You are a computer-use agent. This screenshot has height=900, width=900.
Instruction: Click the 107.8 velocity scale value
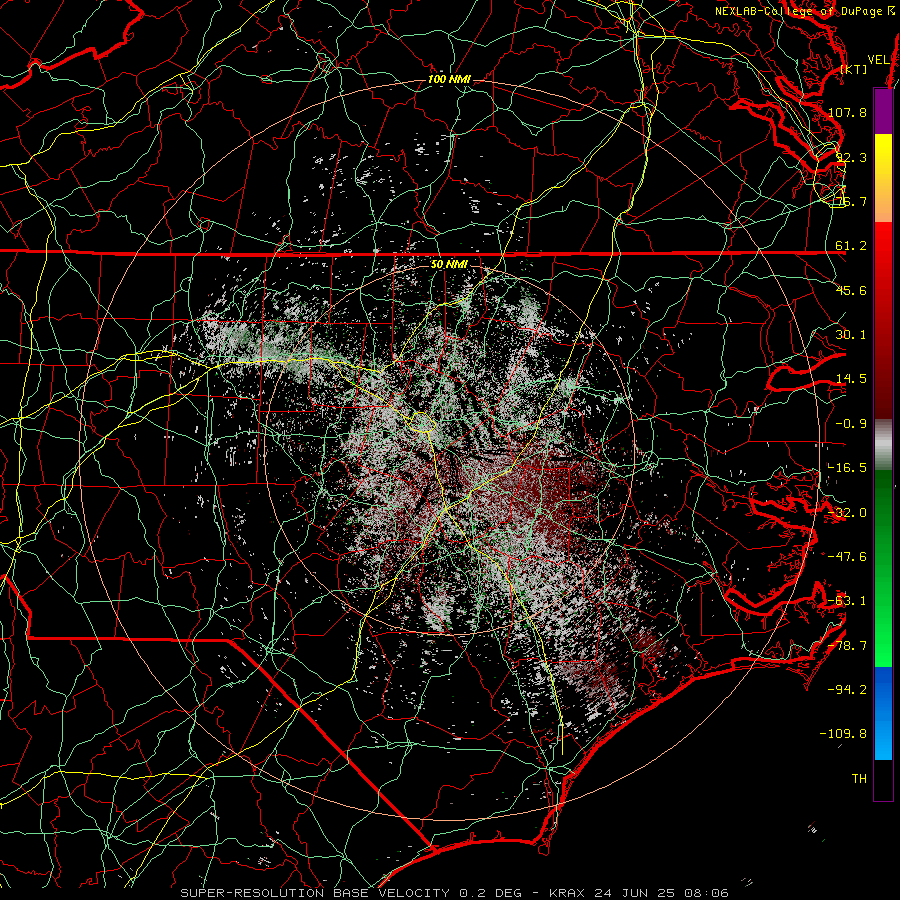[x=848, y=112]
